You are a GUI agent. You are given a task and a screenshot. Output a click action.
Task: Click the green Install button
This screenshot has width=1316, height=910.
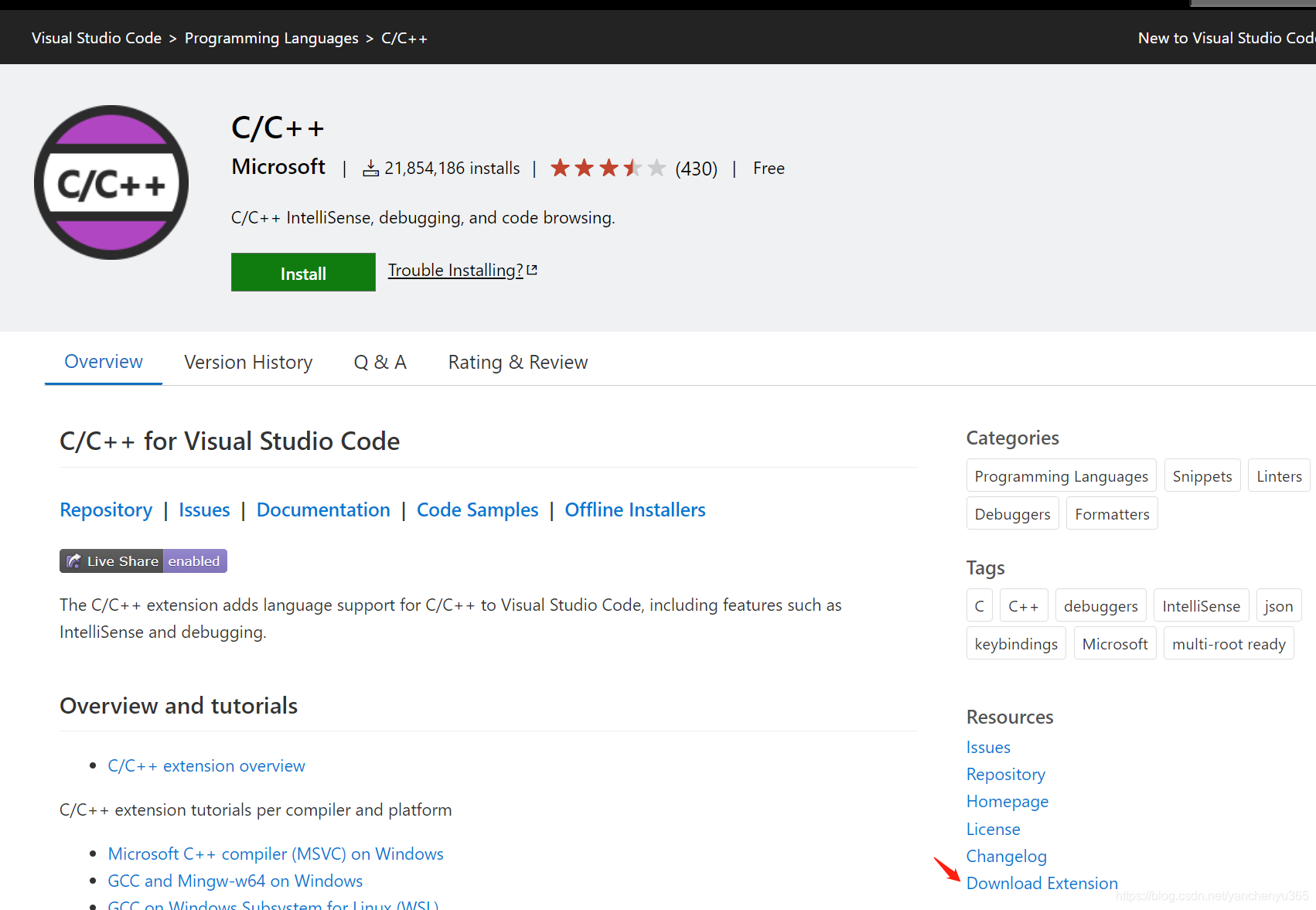click(x=303, y=272)
